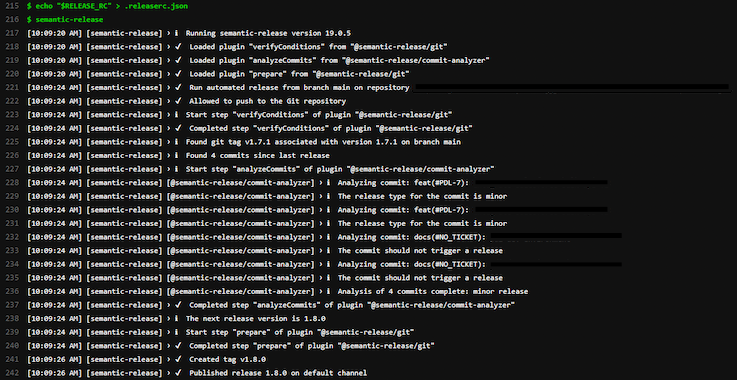Select the Start step "analyzeCommits" line
The height and width of the screenshot is (380, 737).
coord(340,169)
